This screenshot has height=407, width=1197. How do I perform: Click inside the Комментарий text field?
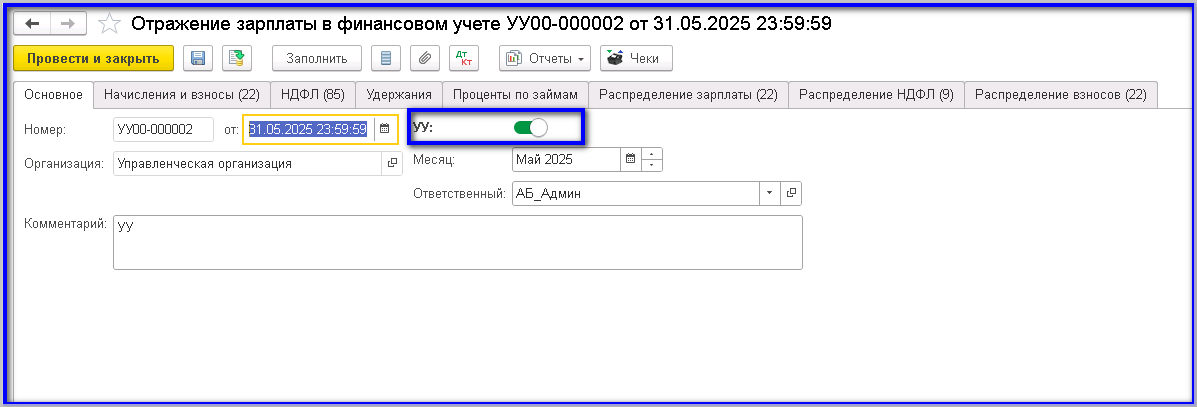pyautogui.click(x=457, y=243)
